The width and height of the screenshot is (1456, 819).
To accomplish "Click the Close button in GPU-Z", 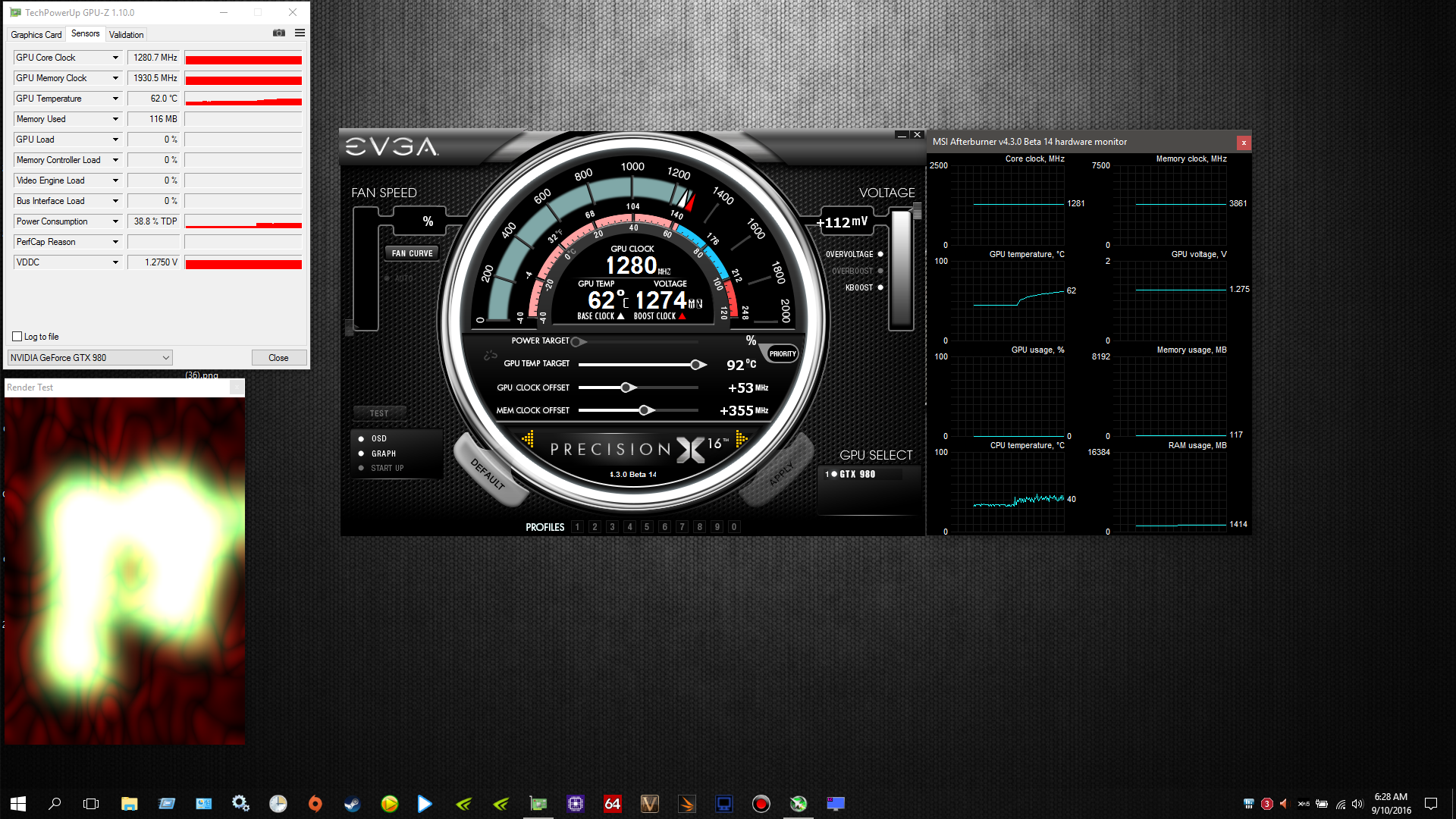I will (x=278, y=358).
